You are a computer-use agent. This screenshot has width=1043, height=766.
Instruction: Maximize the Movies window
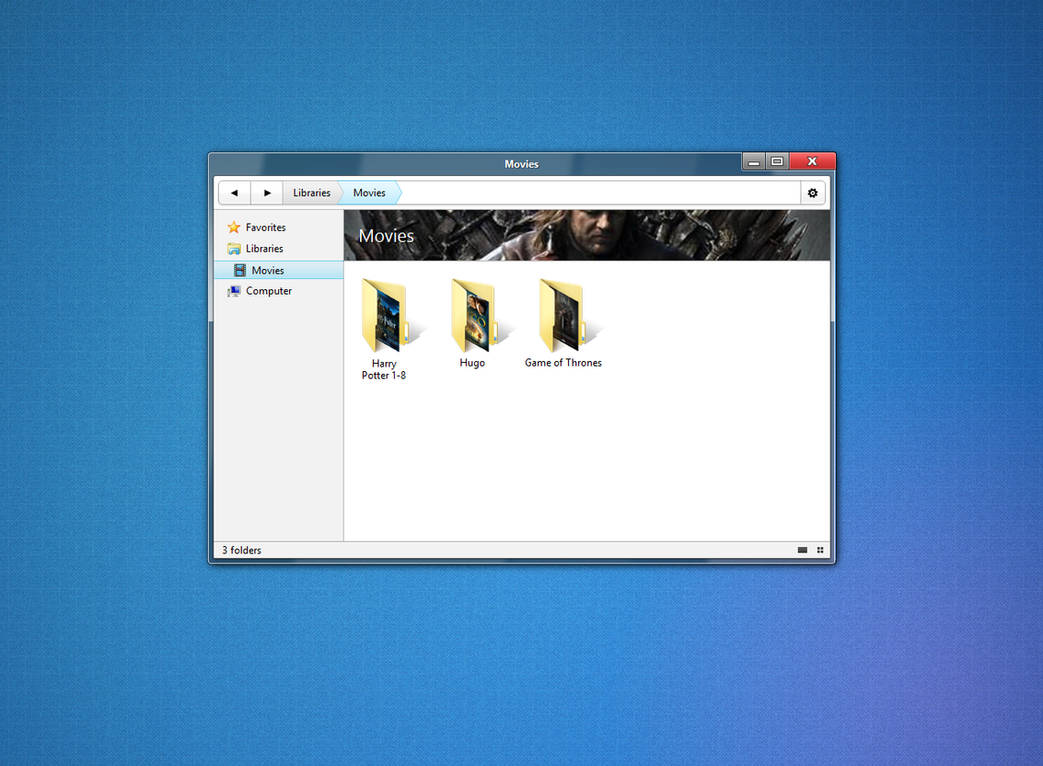(777, 162)
